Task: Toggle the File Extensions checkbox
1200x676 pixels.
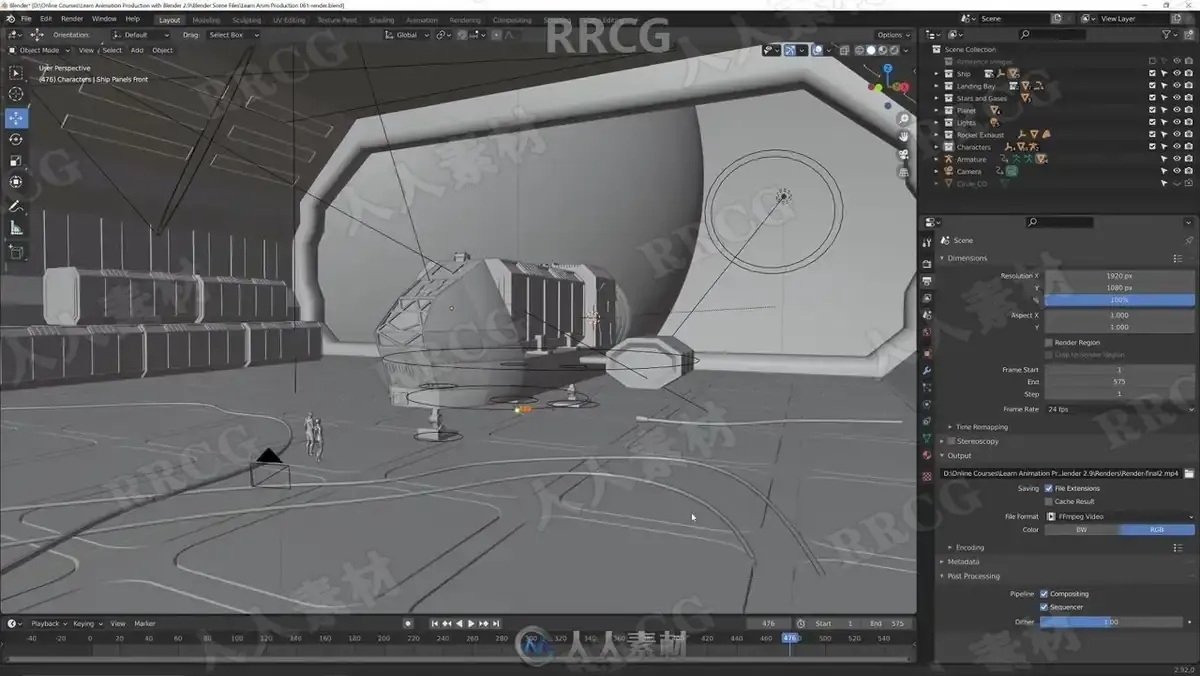Action: pos(1048,488)
